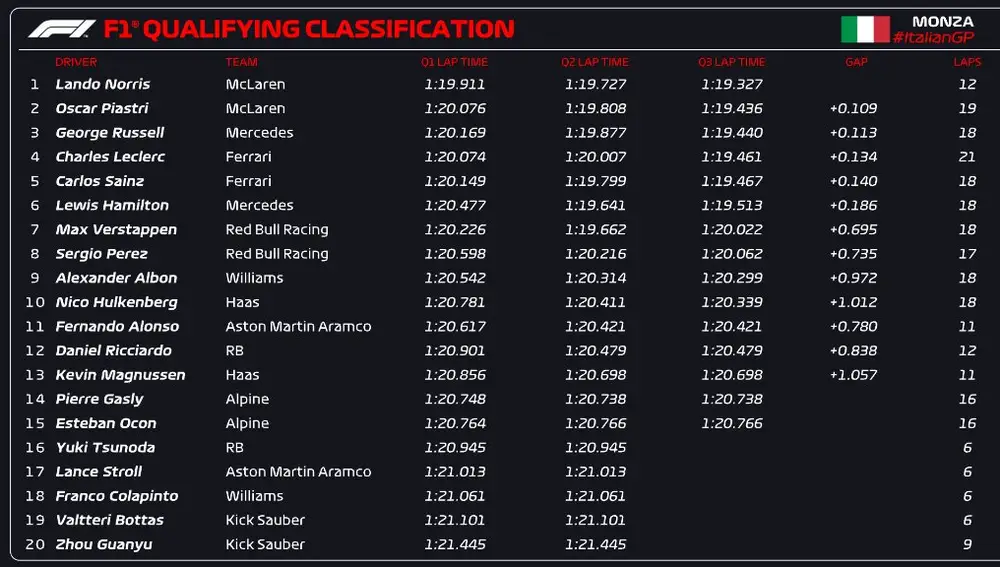Select the DRIVER column header
1000x567 pixels.
[x=76, y=62]
